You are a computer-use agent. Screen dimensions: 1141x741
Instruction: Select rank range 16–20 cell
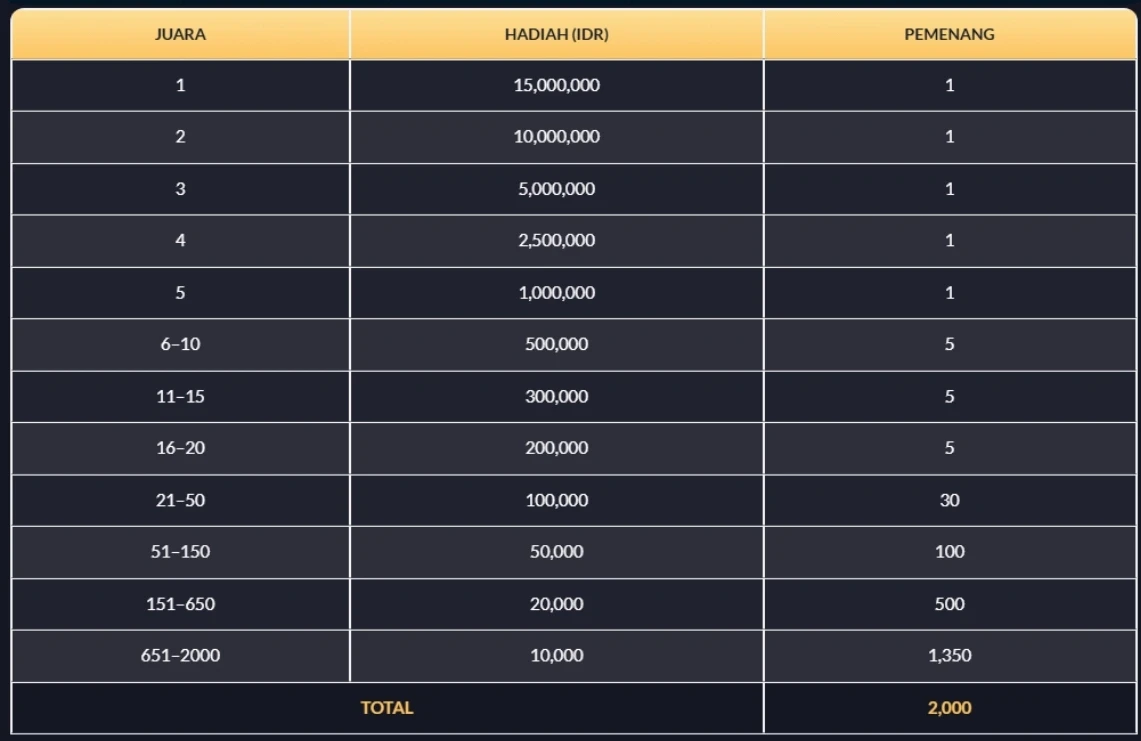[180, 449]
